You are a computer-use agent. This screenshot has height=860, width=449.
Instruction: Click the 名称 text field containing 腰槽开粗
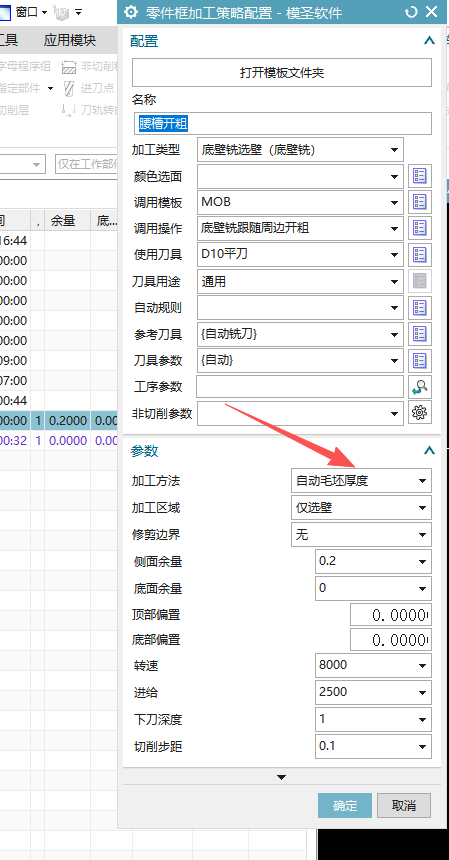282,123
